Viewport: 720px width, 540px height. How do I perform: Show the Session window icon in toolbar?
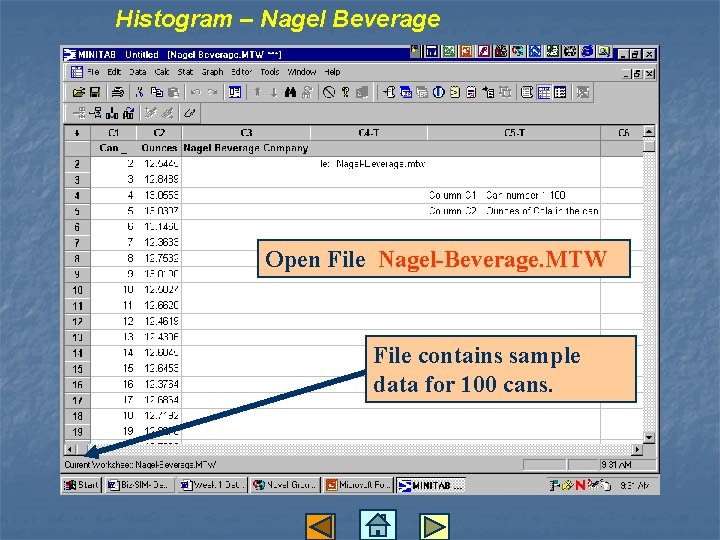[389, 92]
